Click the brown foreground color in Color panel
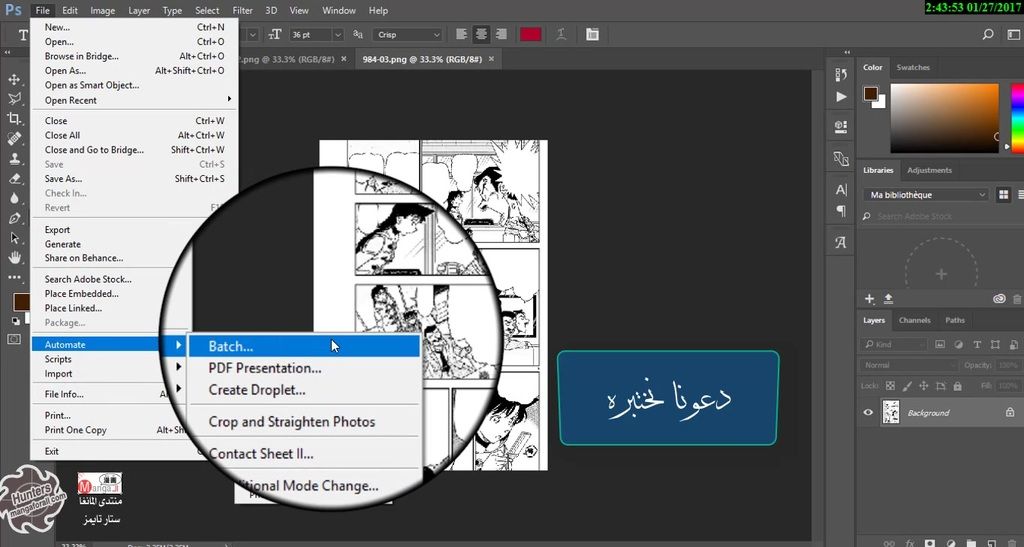The width and height of the screenshot is (1024, 547). [x=870, y=93]
